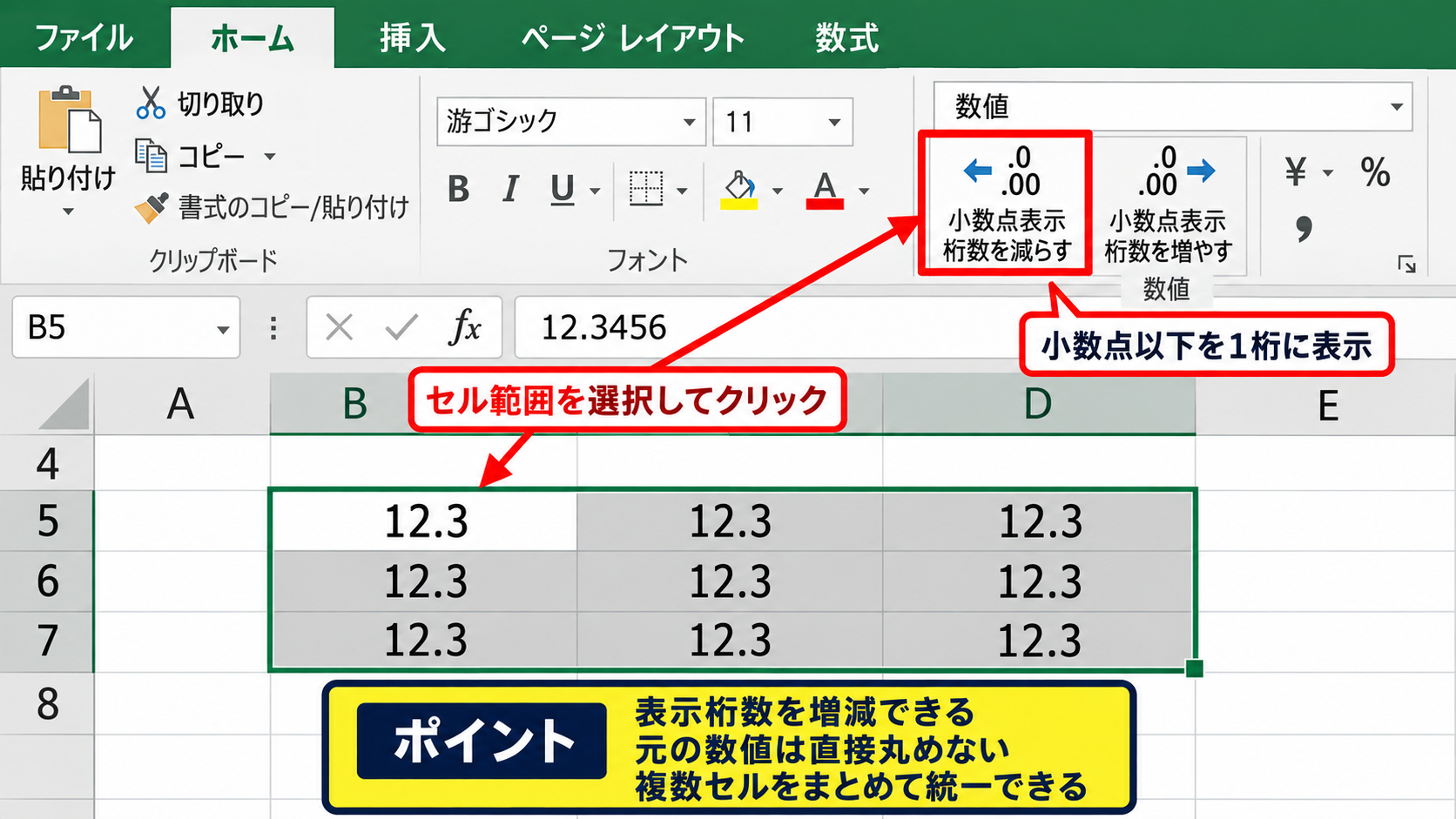Click the % percent style icon

pyautogui.click(x=1376, y=172)
